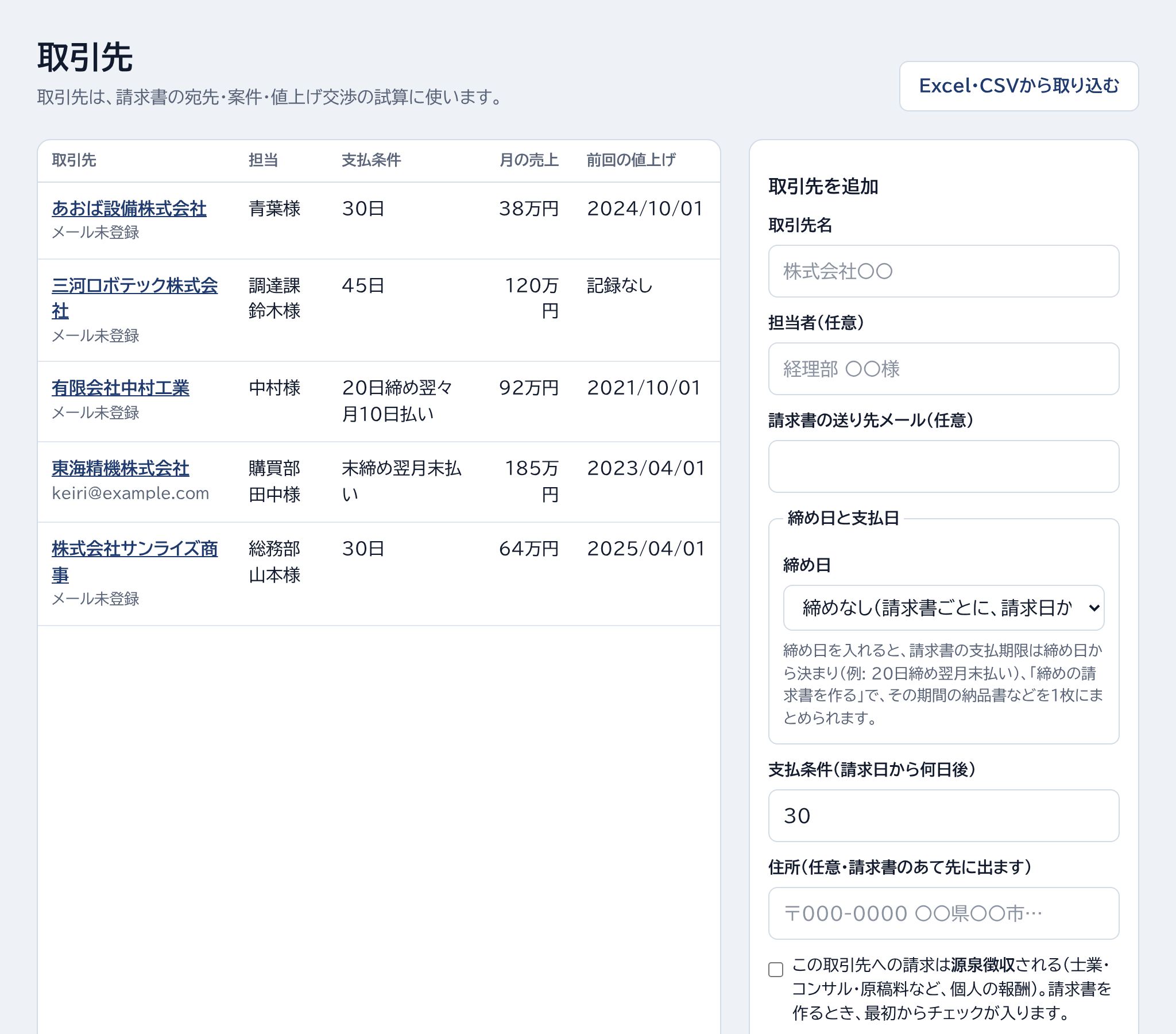Click the 64万円 sales cell

(529, 549)
